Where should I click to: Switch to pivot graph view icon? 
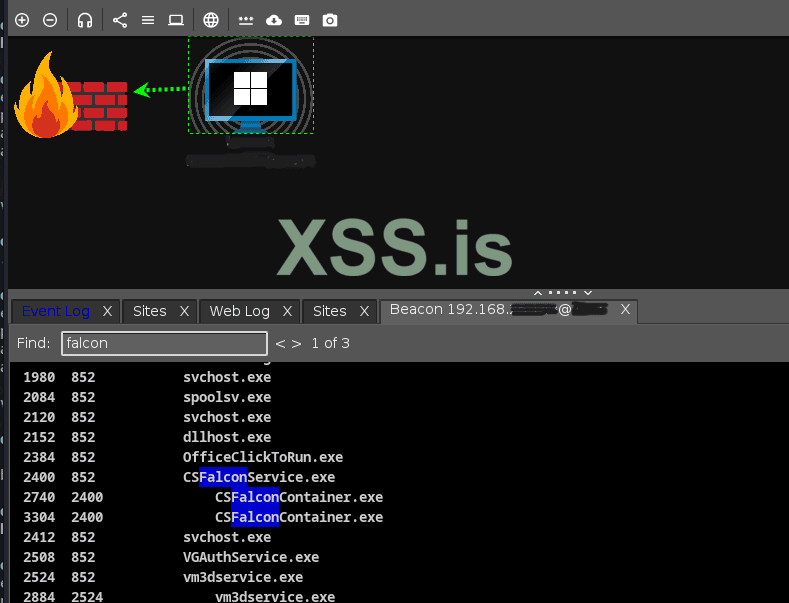point(120,20)
